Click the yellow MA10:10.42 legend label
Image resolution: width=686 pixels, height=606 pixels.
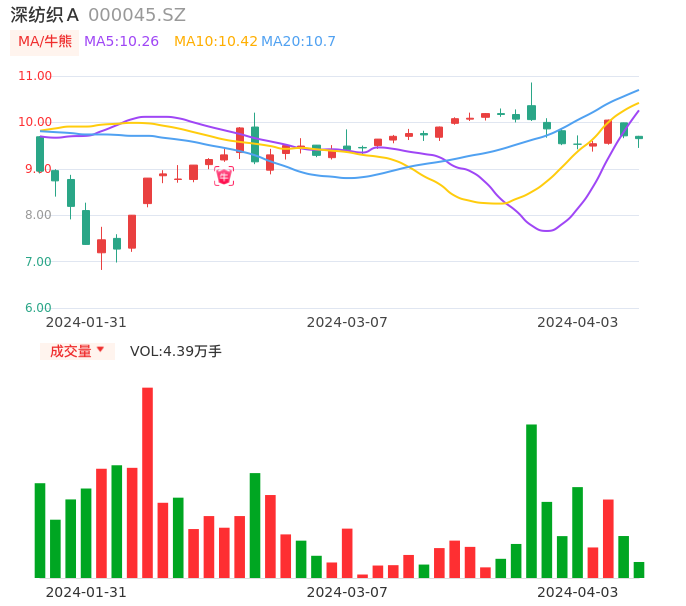coord(215,42)
